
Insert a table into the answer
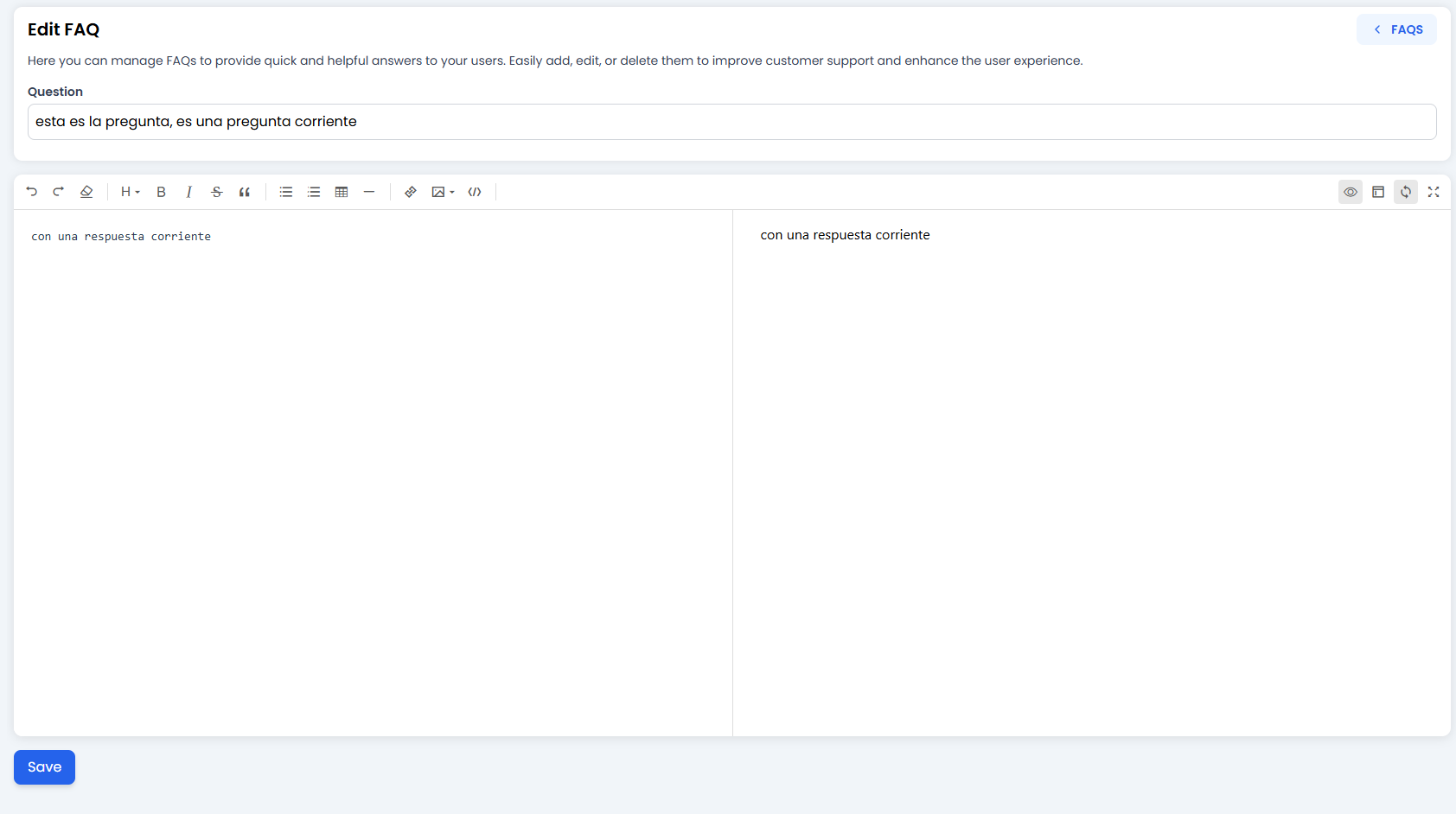point(342,192)
